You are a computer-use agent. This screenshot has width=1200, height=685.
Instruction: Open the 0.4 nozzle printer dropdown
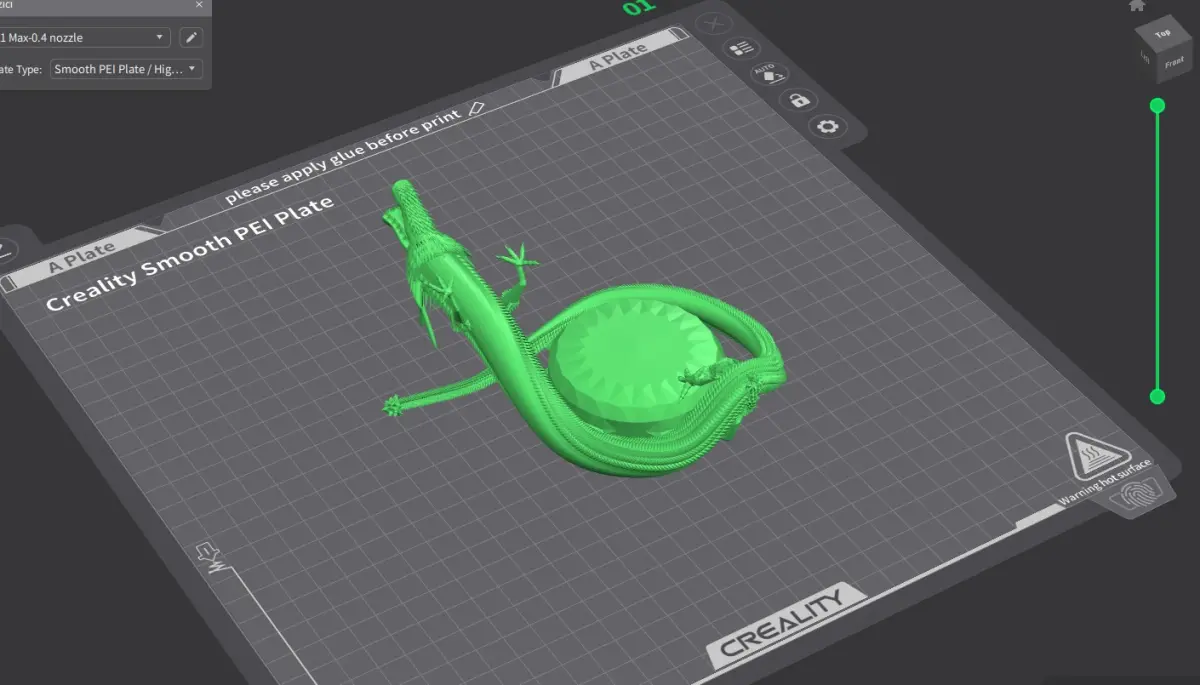coord(85,38)
